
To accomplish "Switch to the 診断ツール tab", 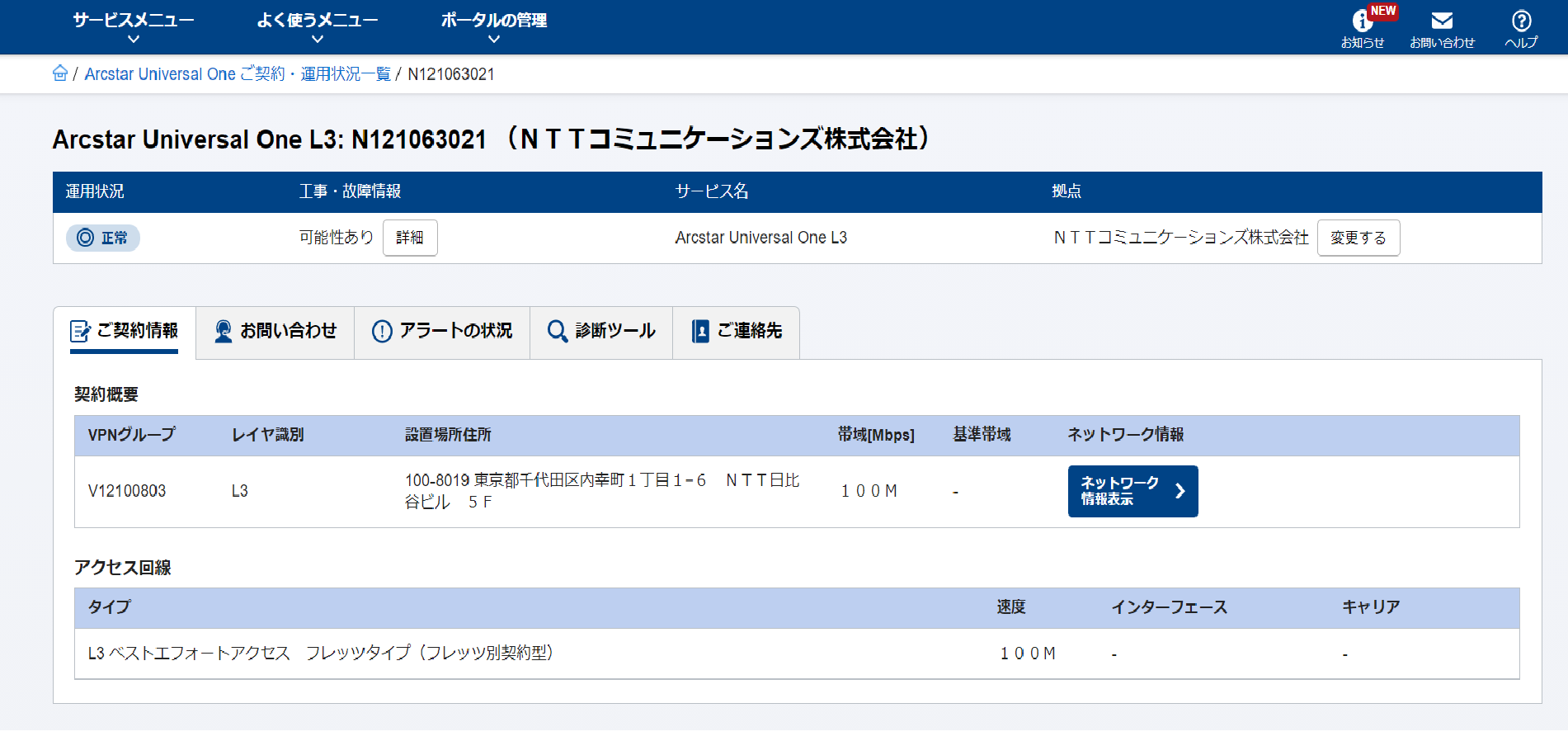I will click(x=601, y=333).
